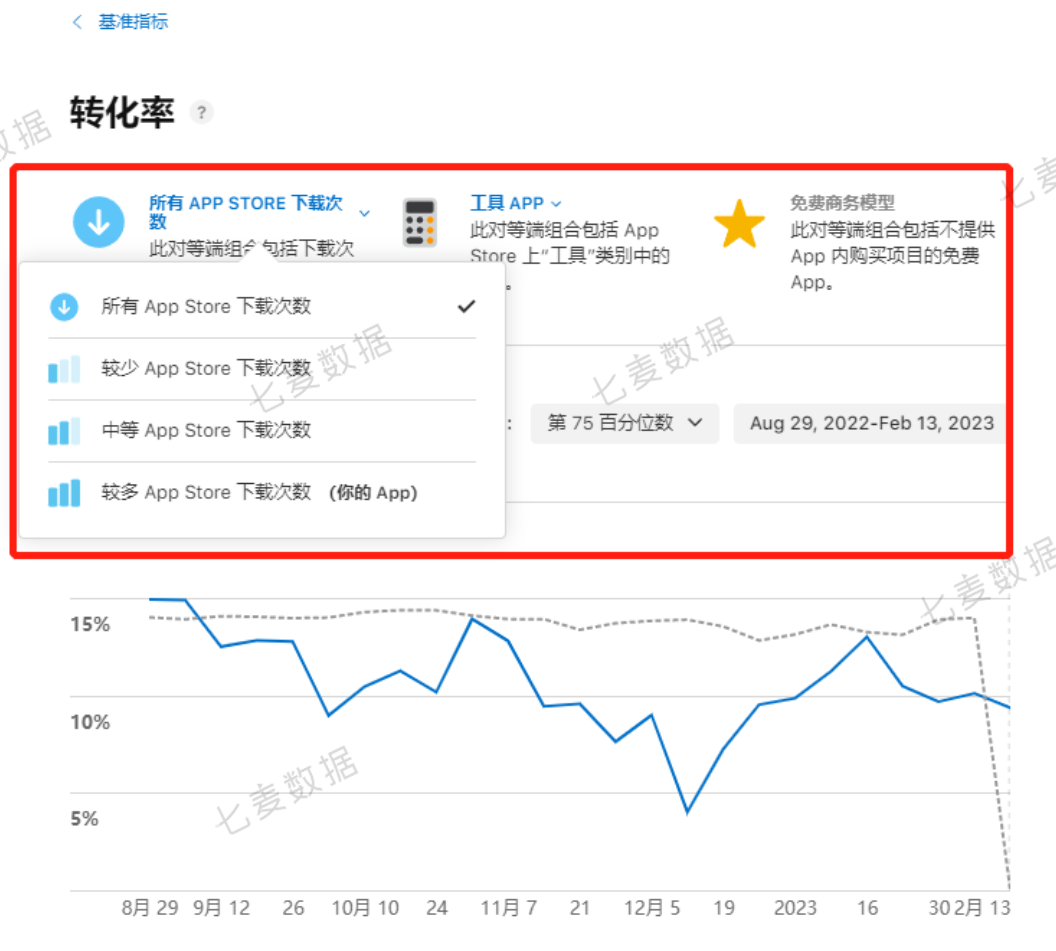Viewport: 1056px width, 951px height.
Task: Click the 2023 date axis label
Action: [x=795, y=908]
